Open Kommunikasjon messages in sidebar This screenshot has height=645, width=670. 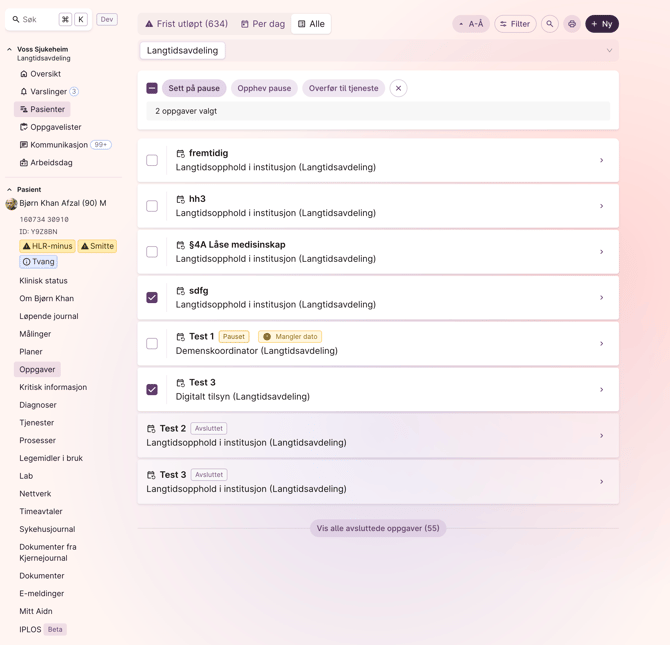pyautogui.click(x=58, y=145)
